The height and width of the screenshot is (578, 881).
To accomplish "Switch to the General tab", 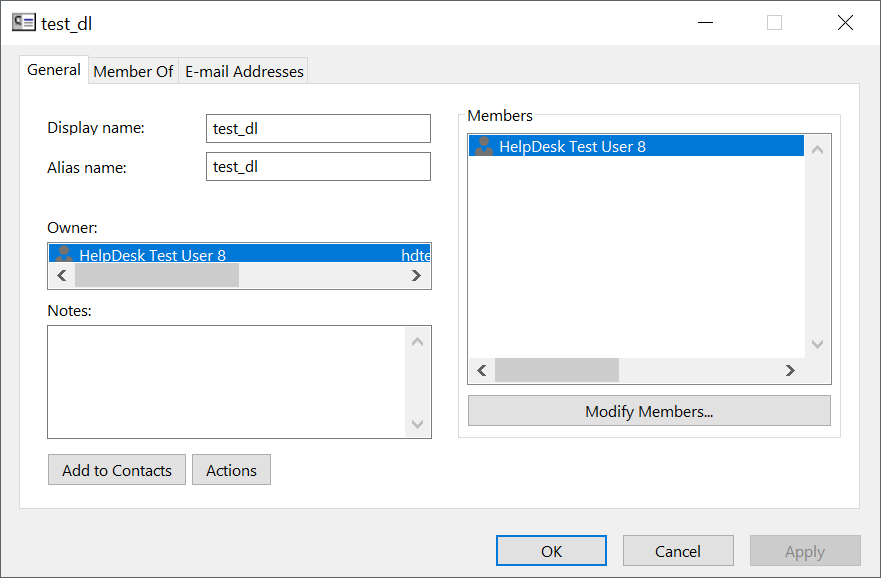I will click(54, 70).
